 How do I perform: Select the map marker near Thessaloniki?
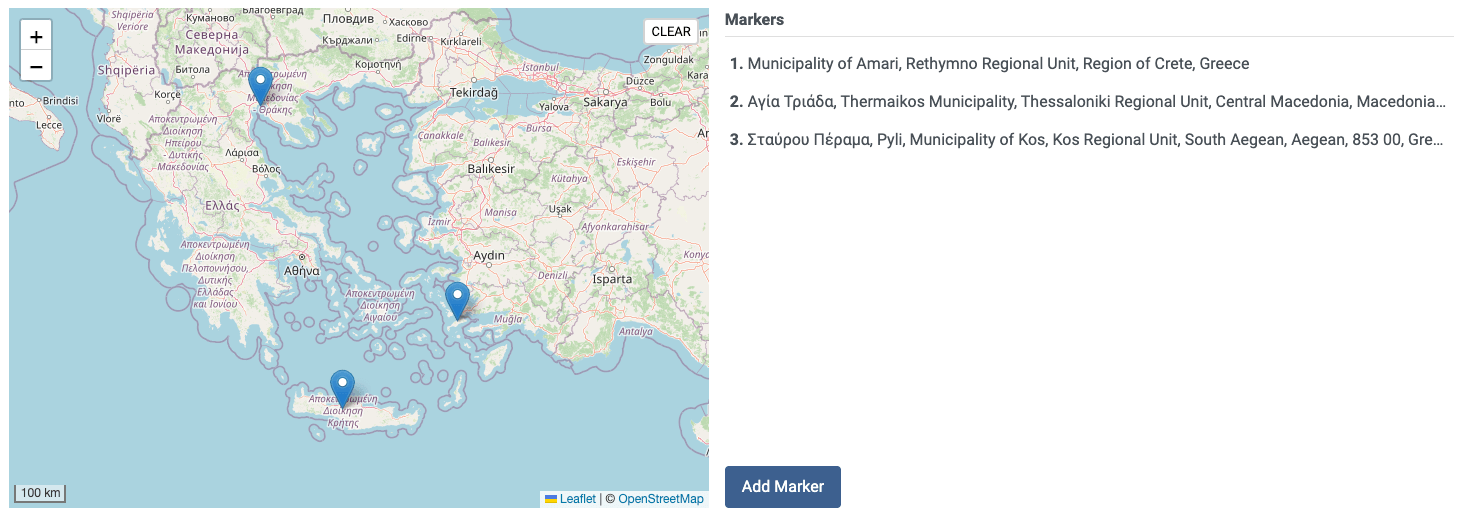click(x=260, y=86)
